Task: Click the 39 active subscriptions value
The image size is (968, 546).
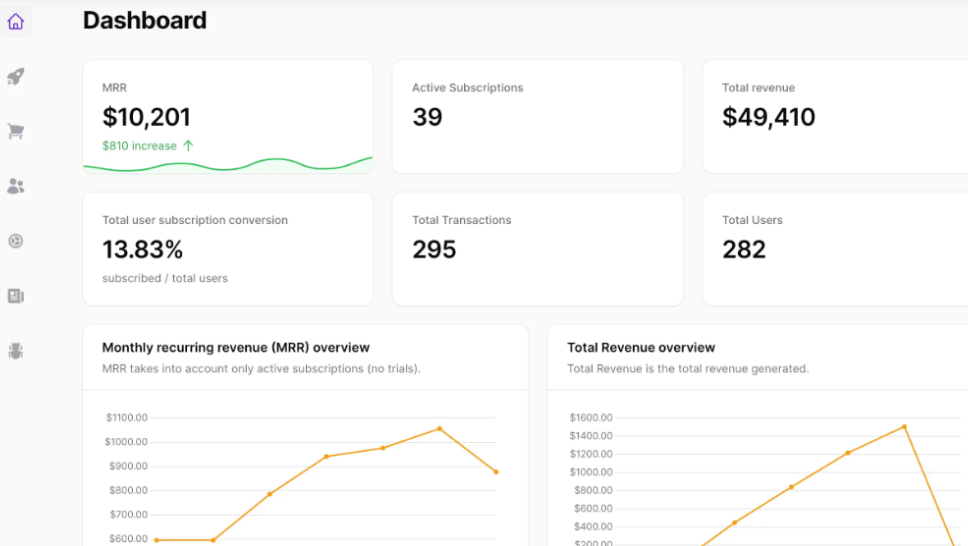Action: [427, 117]
